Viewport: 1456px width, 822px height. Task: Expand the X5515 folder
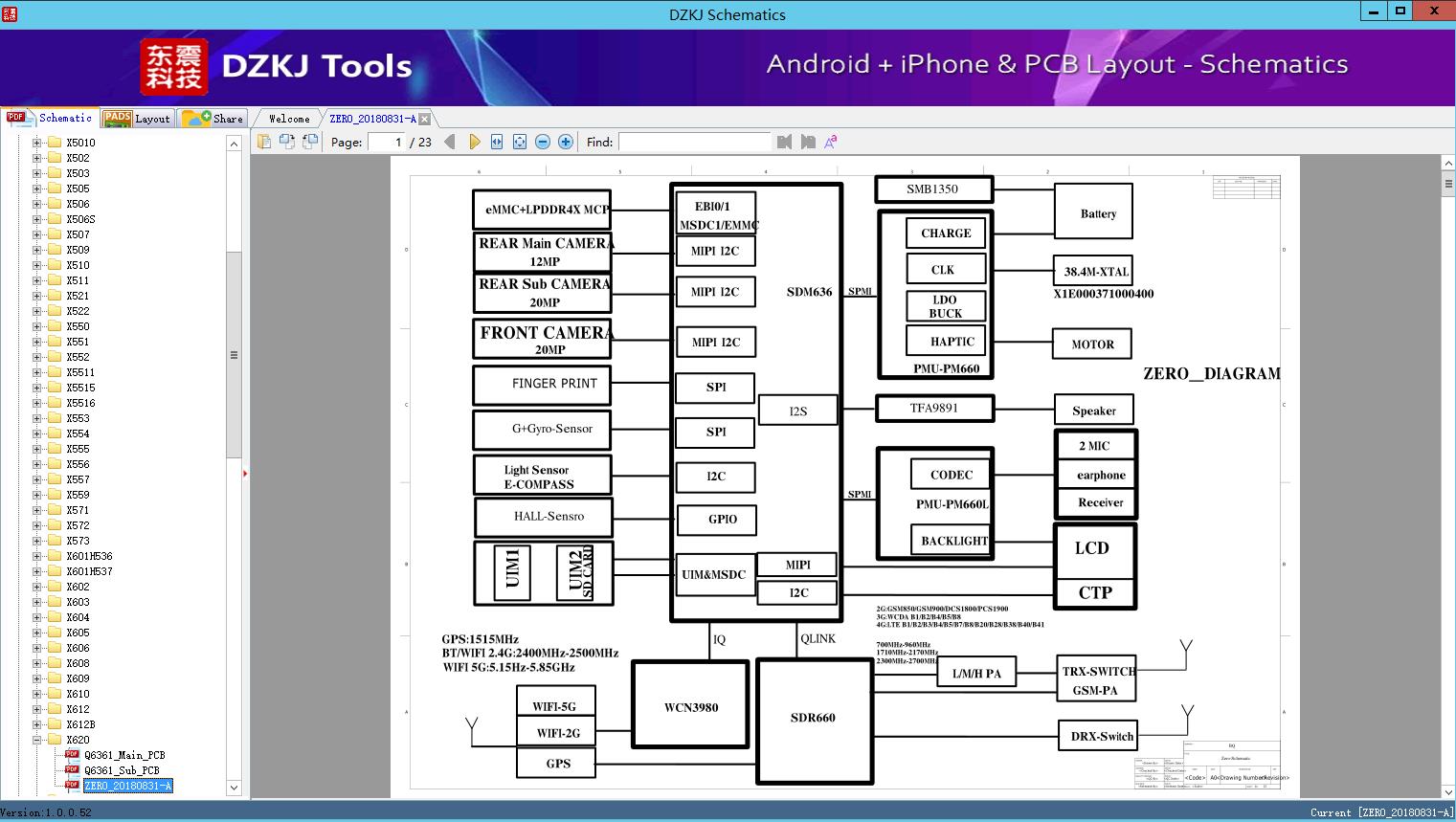[x=36, y=388]
